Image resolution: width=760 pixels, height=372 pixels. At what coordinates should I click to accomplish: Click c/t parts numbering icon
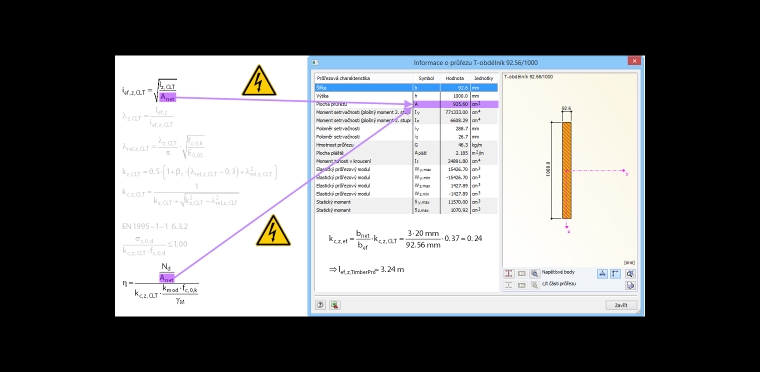(x=522, y=285)
